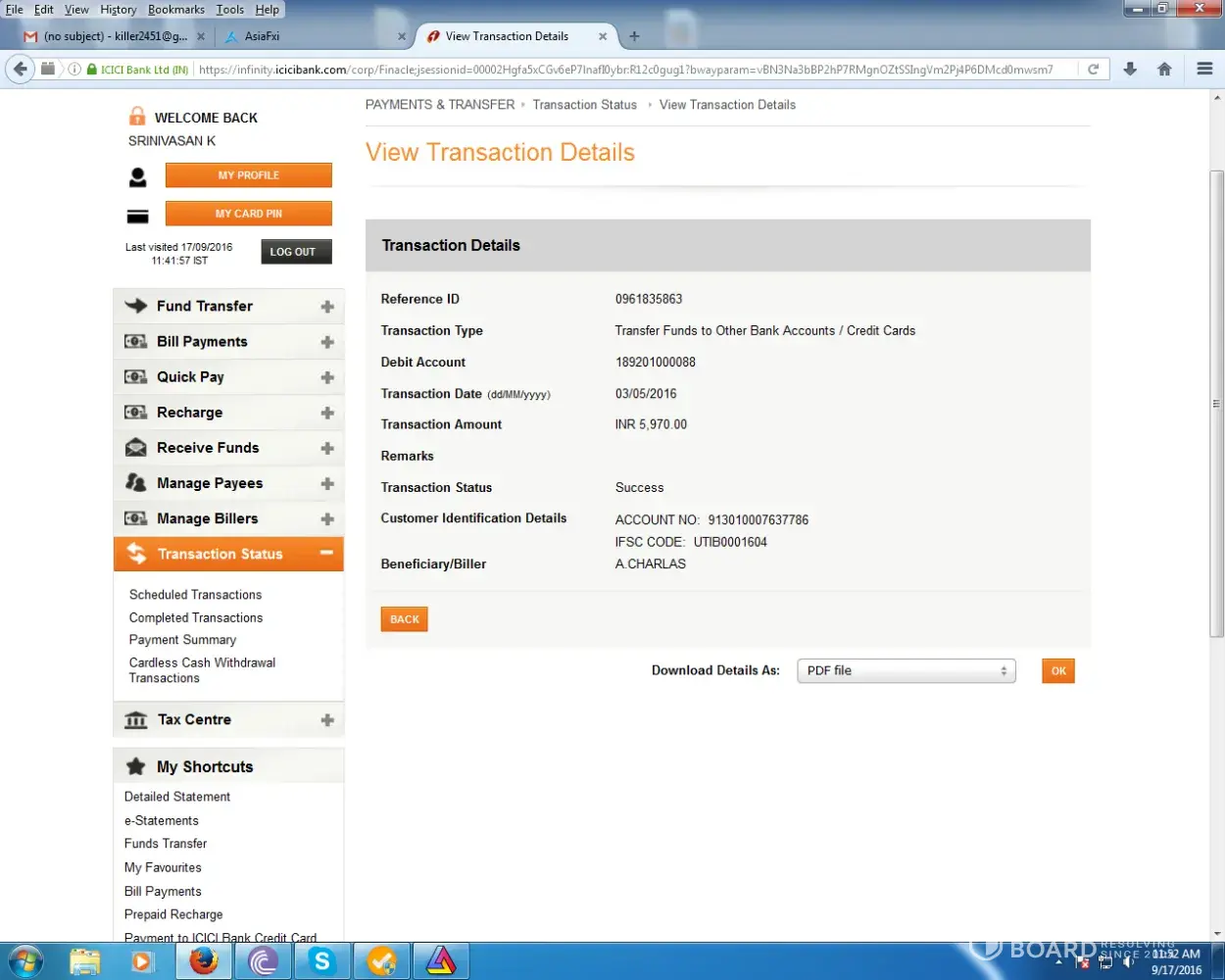
Task: Expand the Bill Payments plus sign
Action: [327, 342]
